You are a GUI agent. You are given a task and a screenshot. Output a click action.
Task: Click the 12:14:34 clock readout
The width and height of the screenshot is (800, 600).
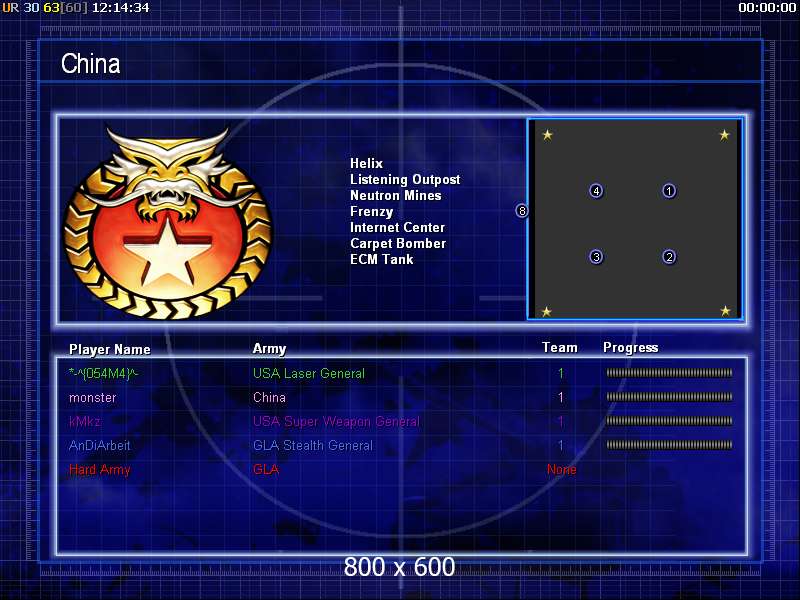(120, 8)
